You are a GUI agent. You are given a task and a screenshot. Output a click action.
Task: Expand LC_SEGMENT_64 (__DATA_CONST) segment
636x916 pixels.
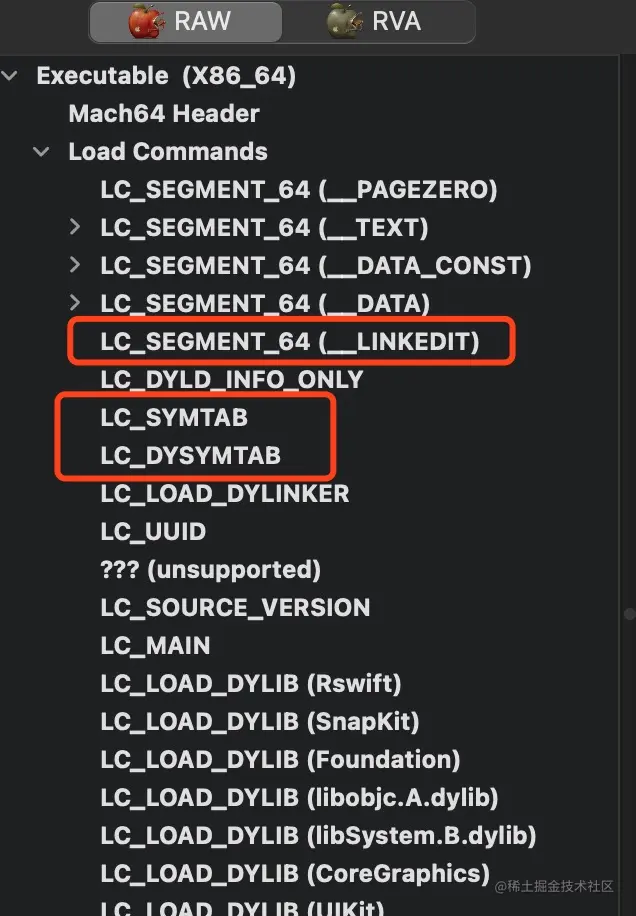75,266
